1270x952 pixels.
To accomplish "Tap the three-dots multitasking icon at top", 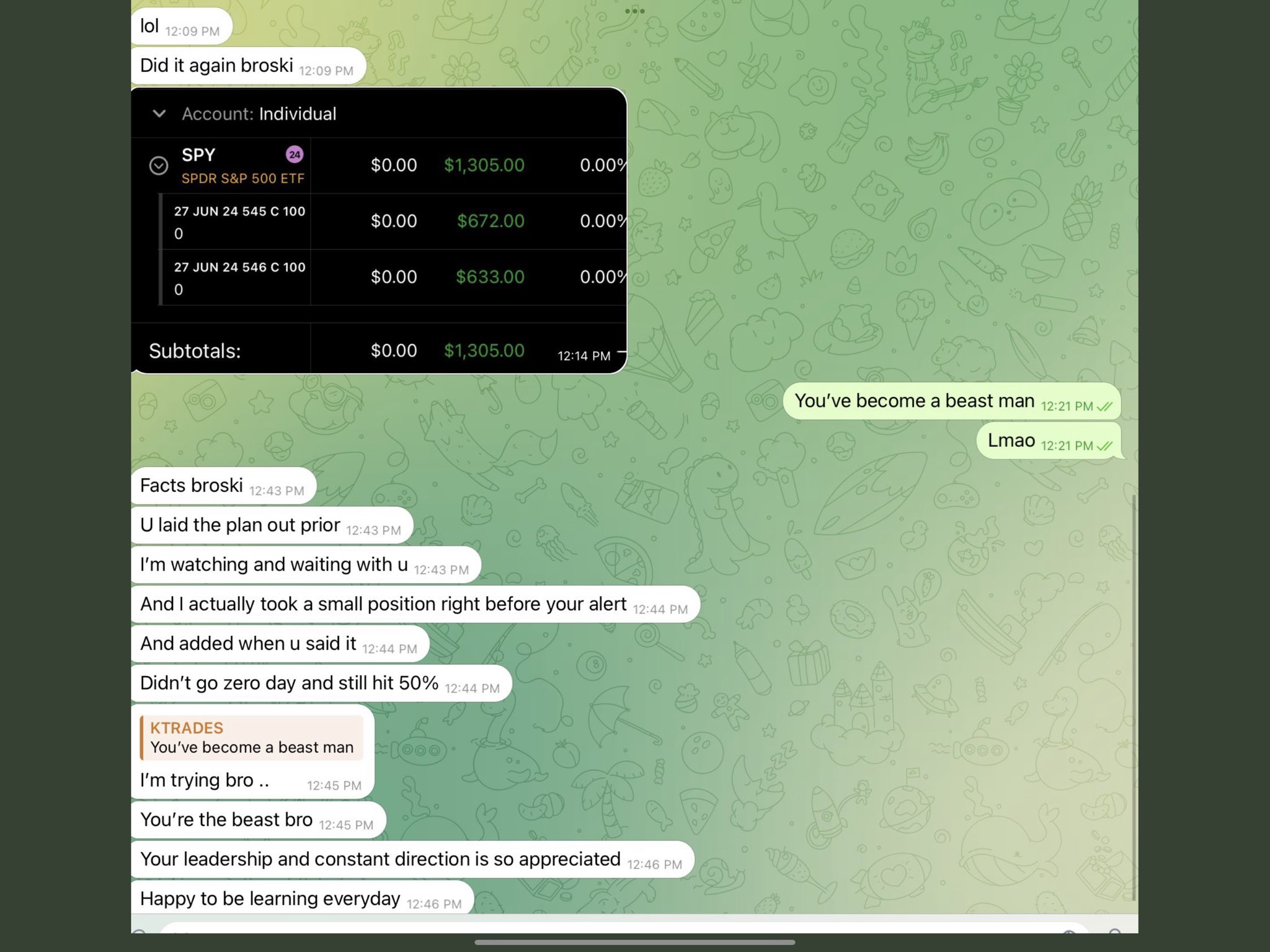I will [x=634, y=11].
